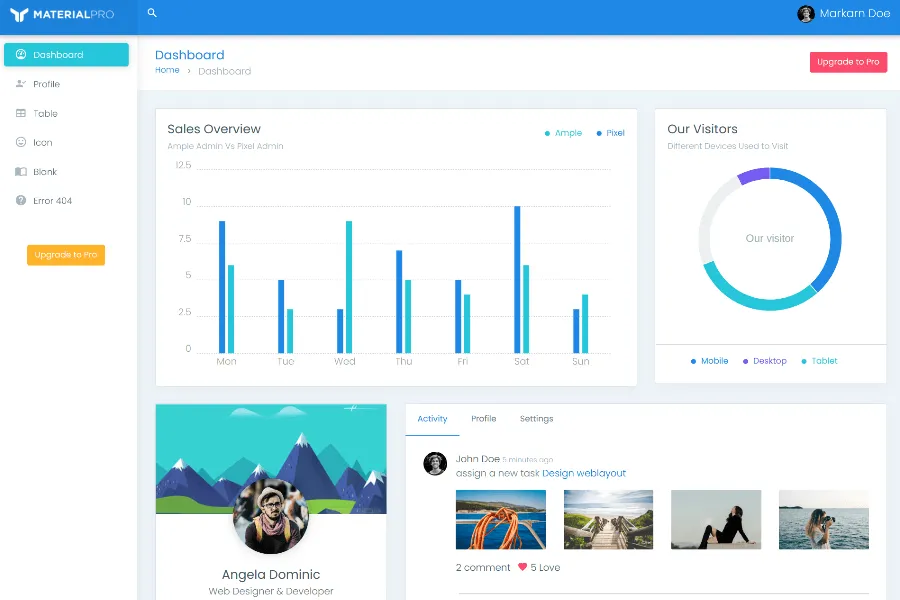900x600 pixels.
Task: Click the Blank page sidebar icon
Action: 21,172
